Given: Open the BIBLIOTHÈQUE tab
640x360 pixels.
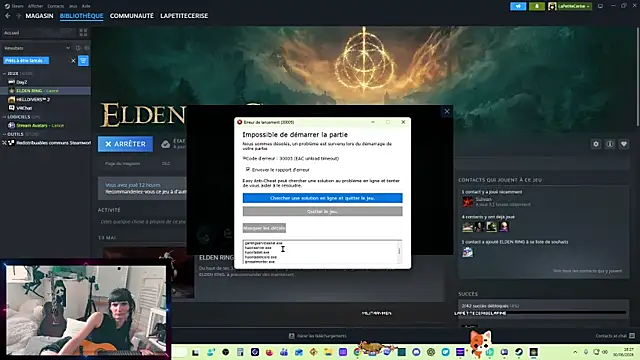Looking at the screenshot, I should (81, 16).
